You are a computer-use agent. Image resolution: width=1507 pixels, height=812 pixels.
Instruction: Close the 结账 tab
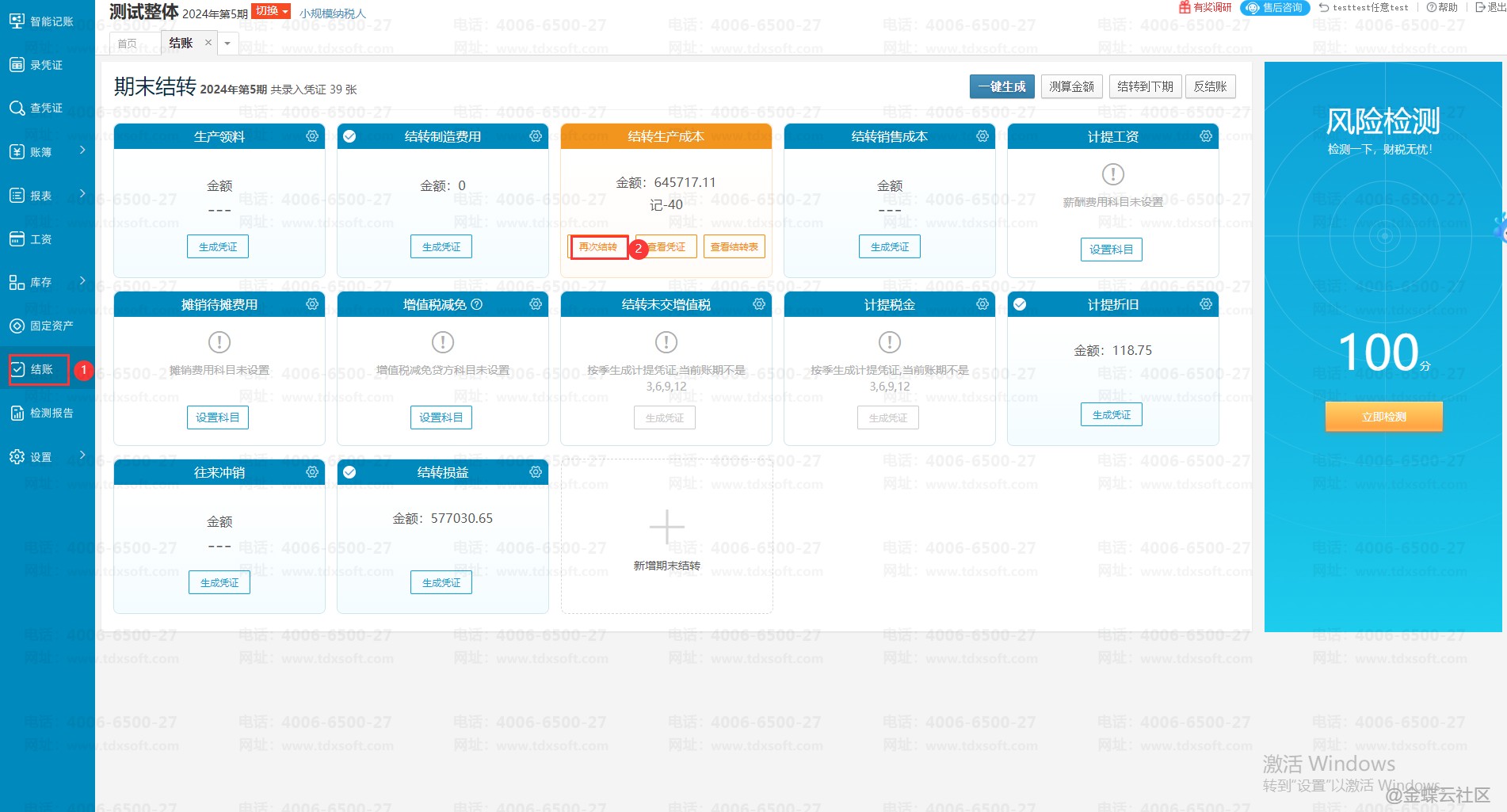tap(208, 43)
